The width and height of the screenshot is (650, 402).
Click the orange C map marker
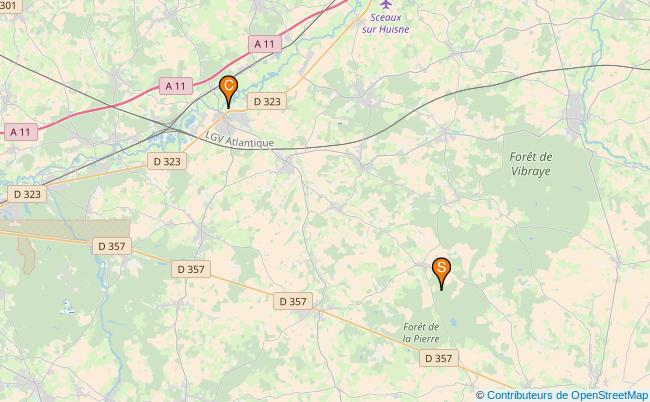228,91
